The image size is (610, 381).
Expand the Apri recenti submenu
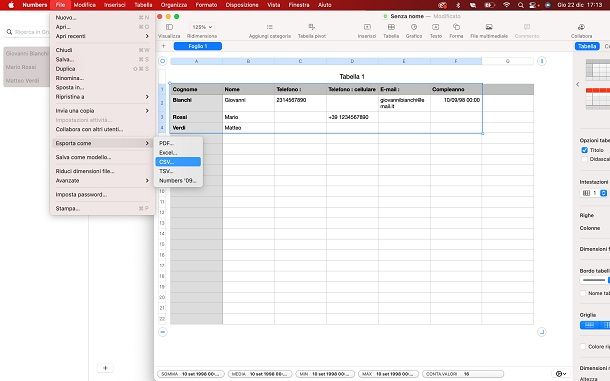pos(102,36)
